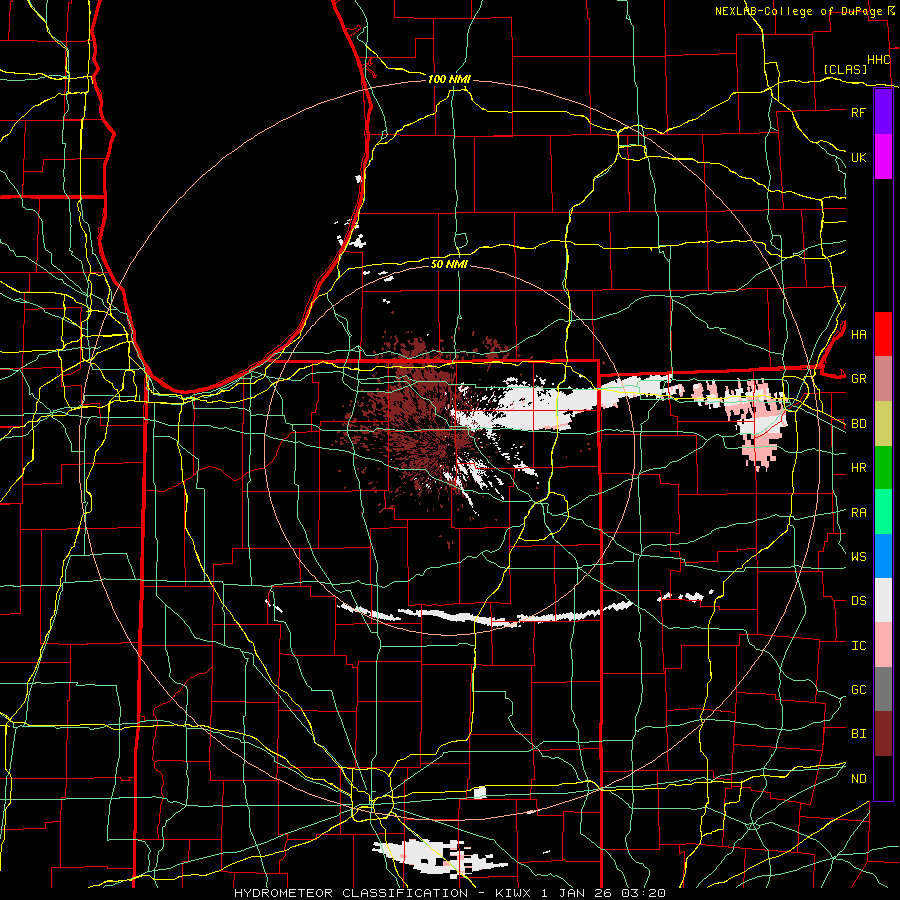Image resolution: width=900 pixels, height=900 pixels.
Task: Click the HA legend label
Action: tap(858, 335)
